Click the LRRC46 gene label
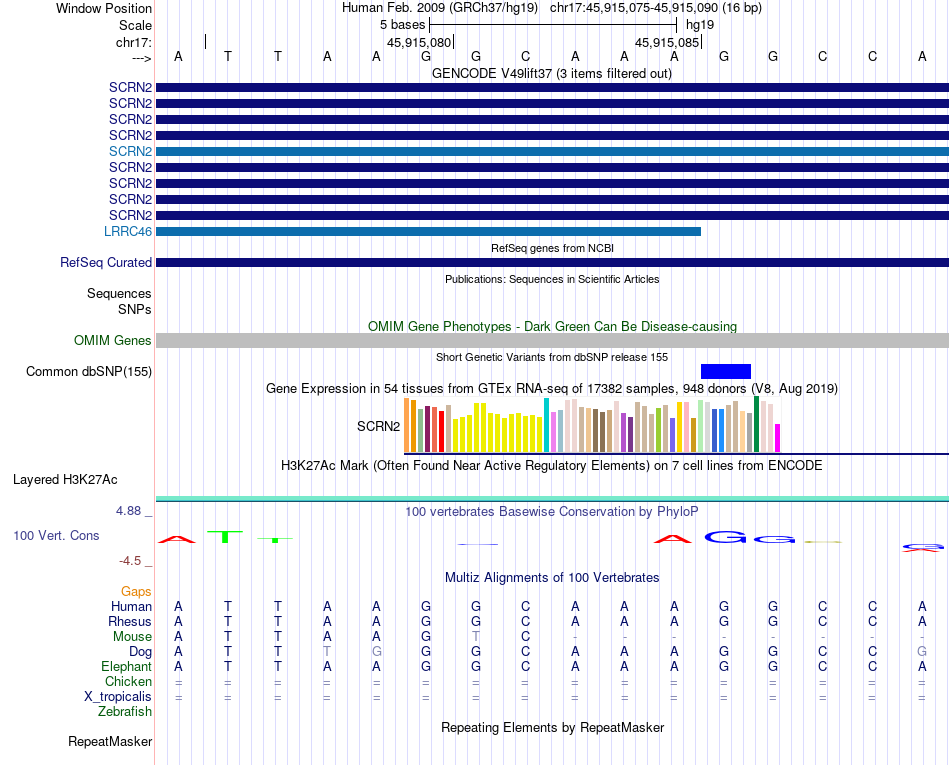950x765 pixels. pyautogui.click(x=128, y=231)
